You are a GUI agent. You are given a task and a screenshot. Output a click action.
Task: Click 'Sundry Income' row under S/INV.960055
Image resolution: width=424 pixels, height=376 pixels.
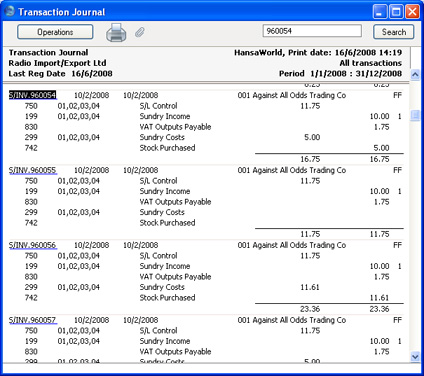pyautogui.click(x=165, y=191)
